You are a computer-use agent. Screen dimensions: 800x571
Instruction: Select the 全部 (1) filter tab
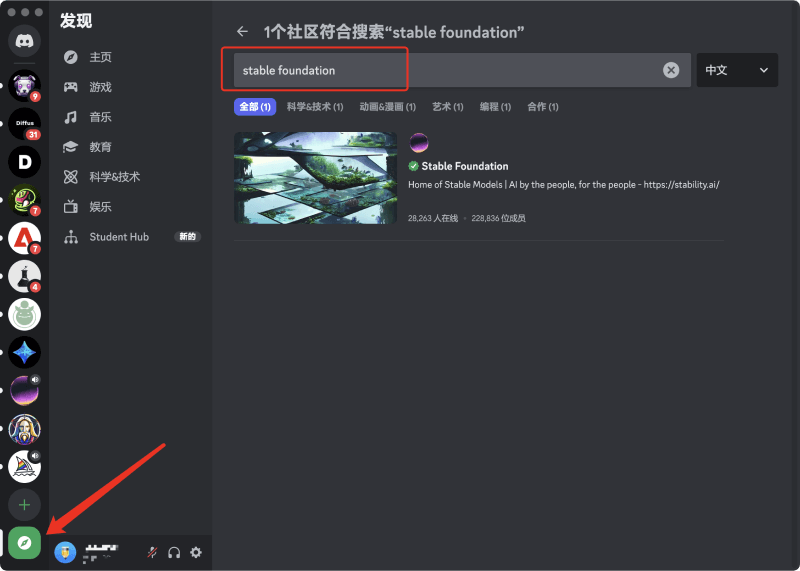coord(255,107)
